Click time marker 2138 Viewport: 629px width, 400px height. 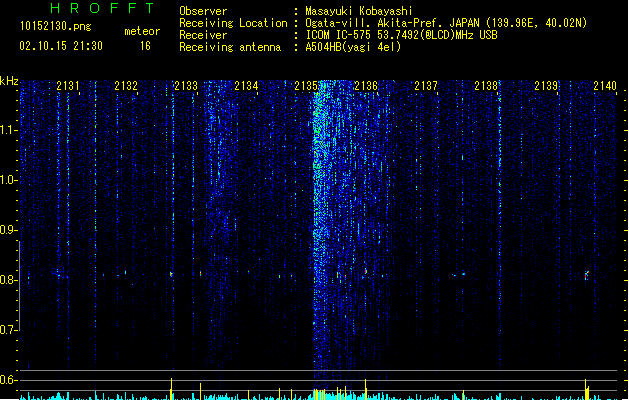point(486,86)
